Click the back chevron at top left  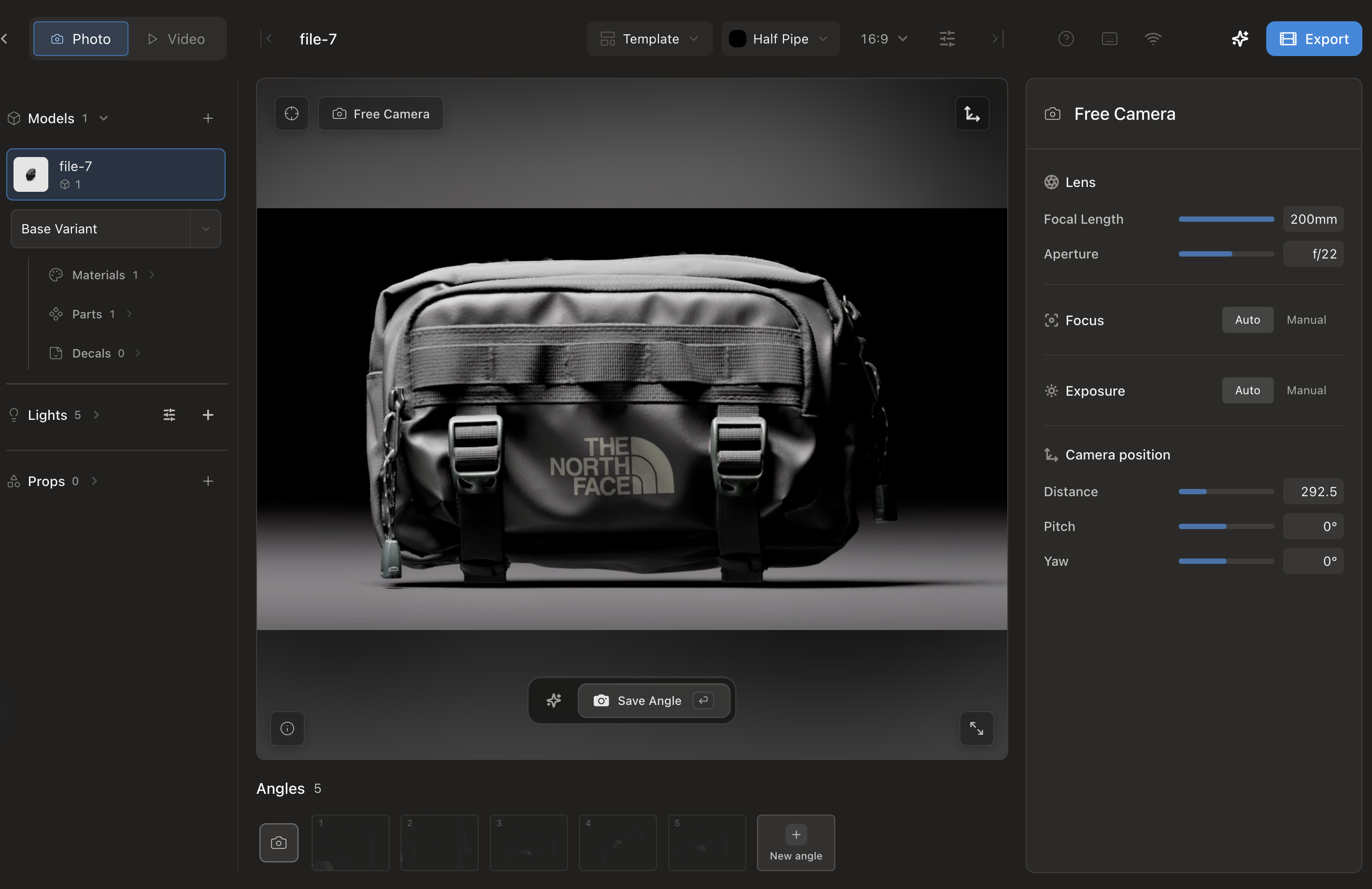pyautogui.click(x=5, y=39)
